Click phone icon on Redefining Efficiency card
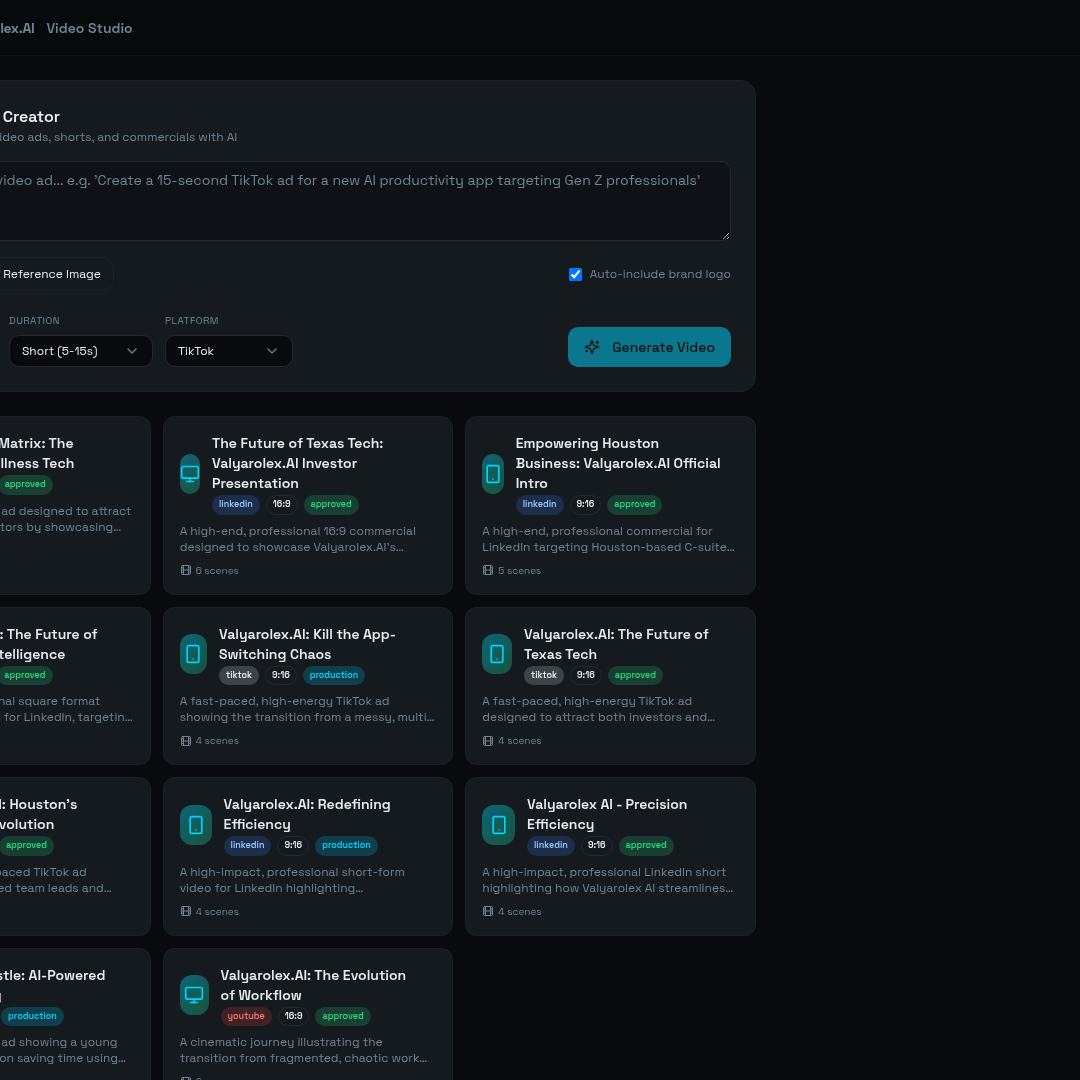 [x=196, y=824]
